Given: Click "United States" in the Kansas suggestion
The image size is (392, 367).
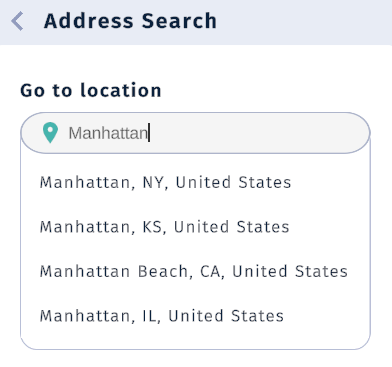Looking at the screenshot, I should 231,227.
